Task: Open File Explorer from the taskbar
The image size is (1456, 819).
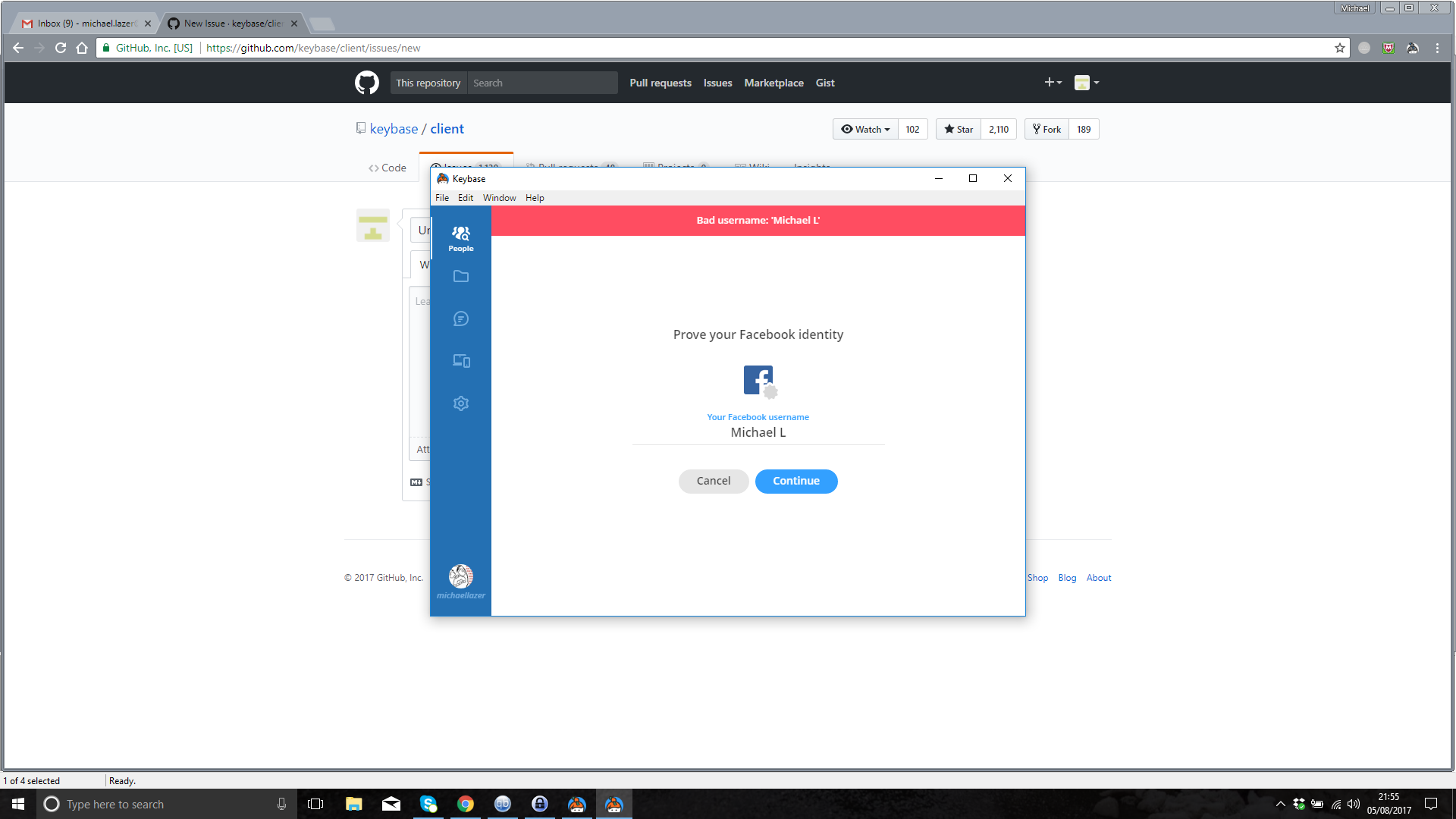Action: click(x=353, y=804)
